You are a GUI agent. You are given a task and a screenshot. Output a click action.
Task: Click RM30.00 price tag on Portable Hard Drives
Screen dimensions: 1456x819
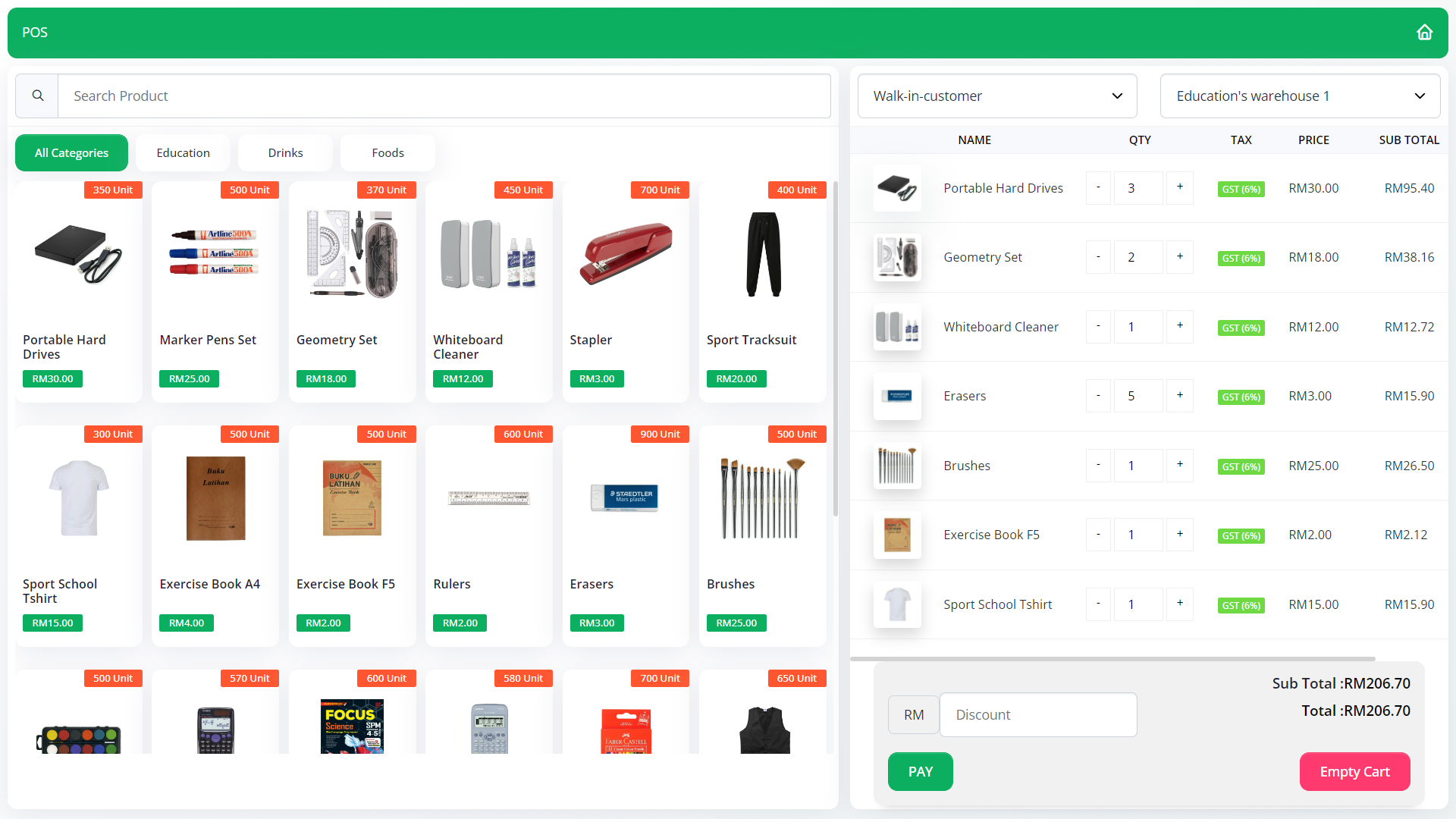[x=52, y=378]
